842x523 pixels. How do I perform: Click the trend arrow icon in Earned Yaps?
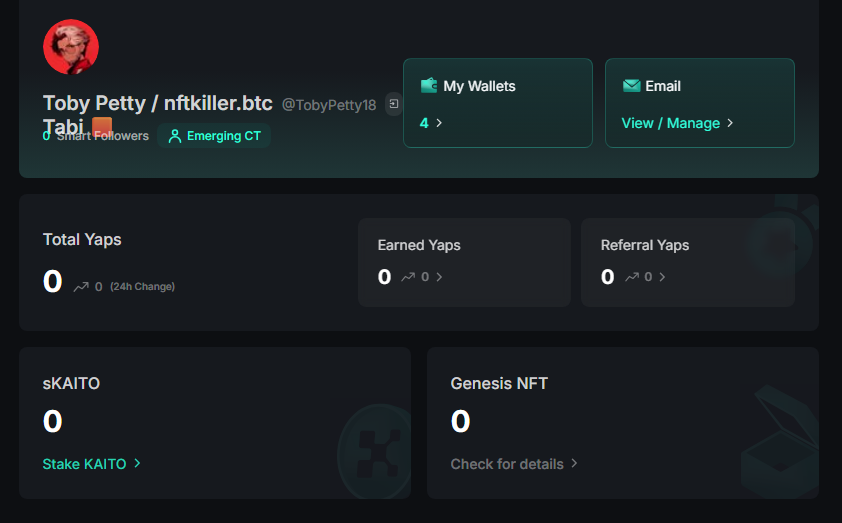tap(408, 277)
